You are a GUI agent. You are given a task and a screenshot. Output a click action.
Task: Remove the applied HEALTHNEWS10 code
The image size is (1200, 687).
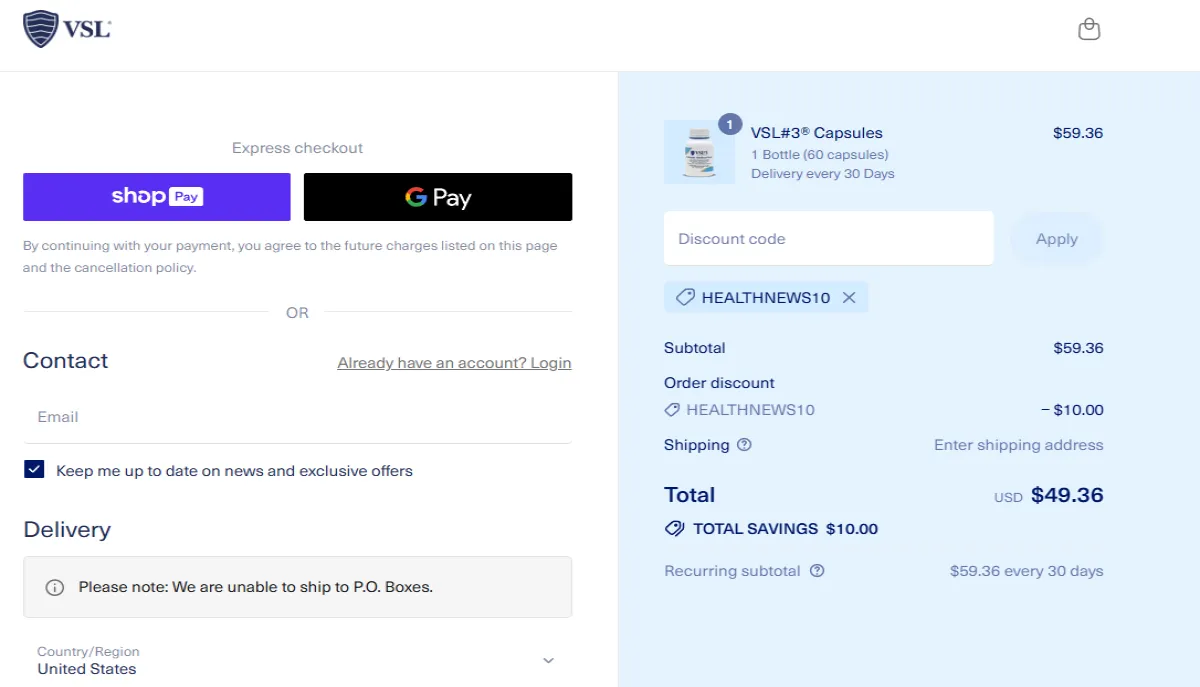pyautogui.click(x=850, y=297)
